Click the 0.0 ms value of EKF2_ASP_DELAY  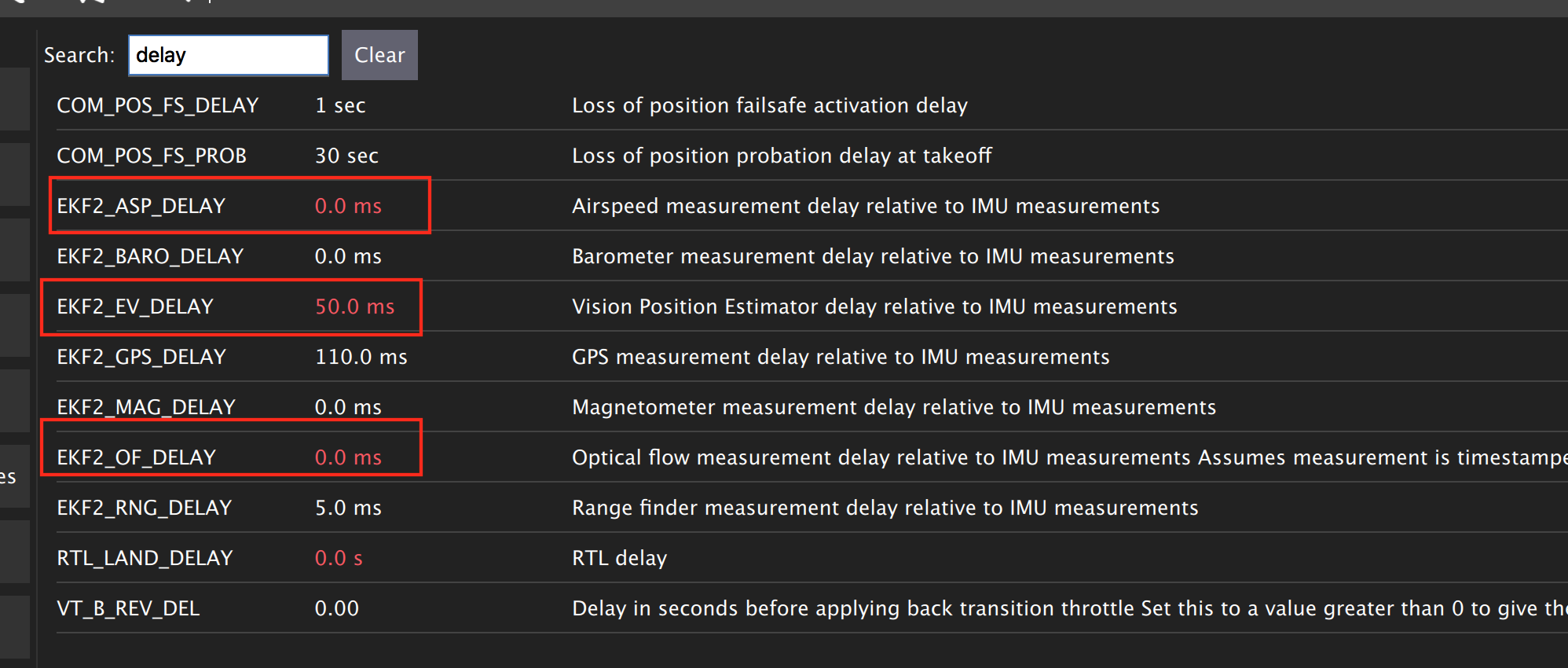pyautogui.click(x=348, y=206)
